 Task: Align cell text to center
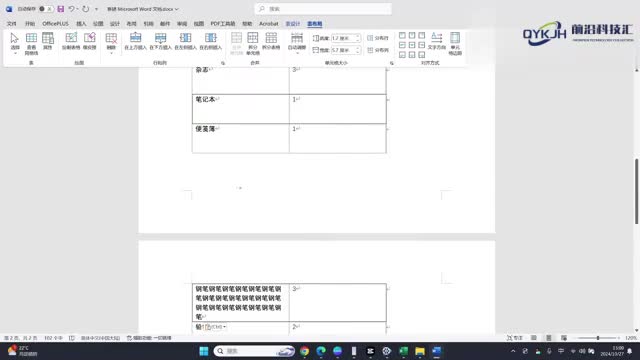412,45
